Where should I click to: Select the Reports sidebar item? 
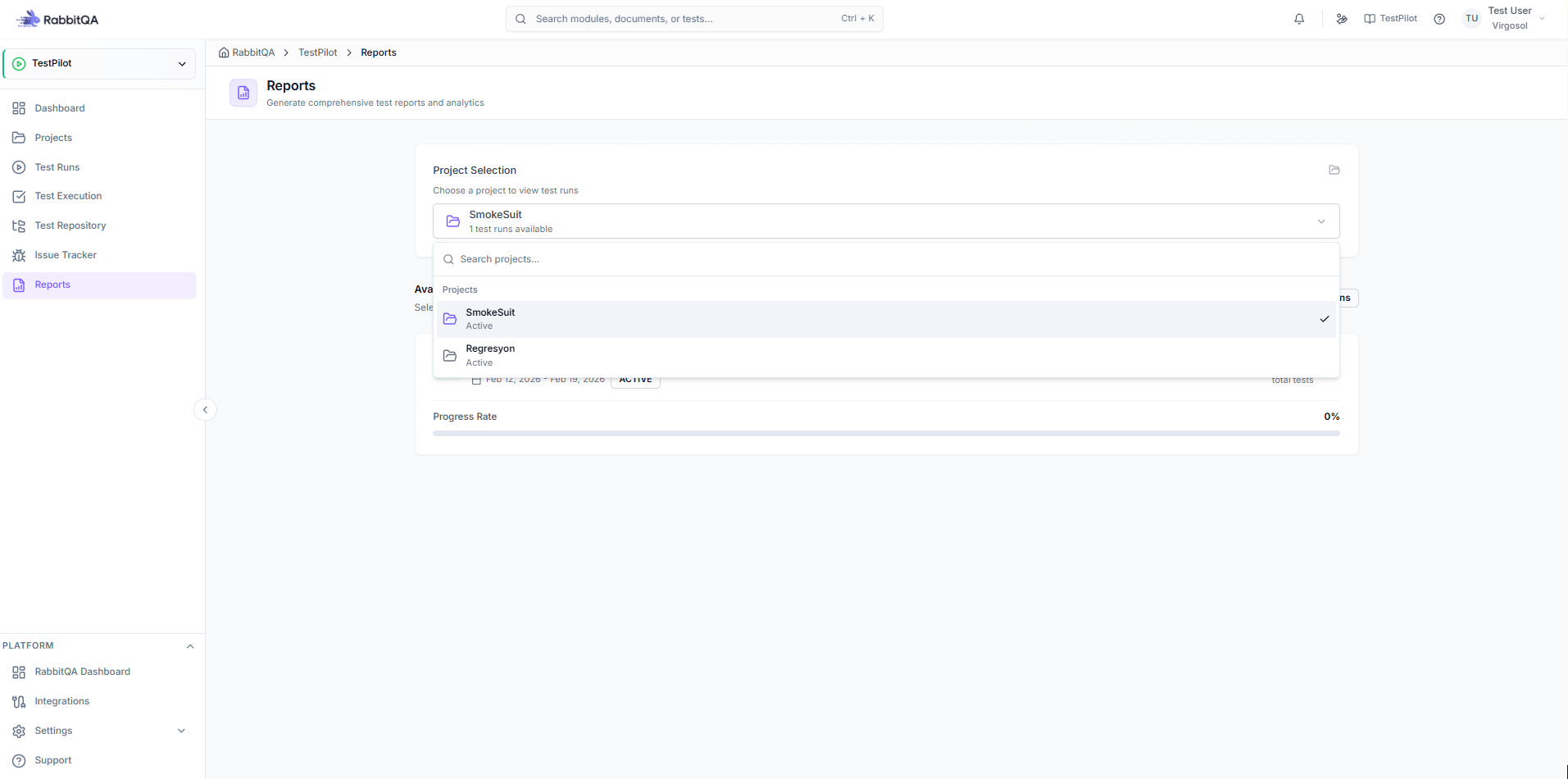(100, 285)
